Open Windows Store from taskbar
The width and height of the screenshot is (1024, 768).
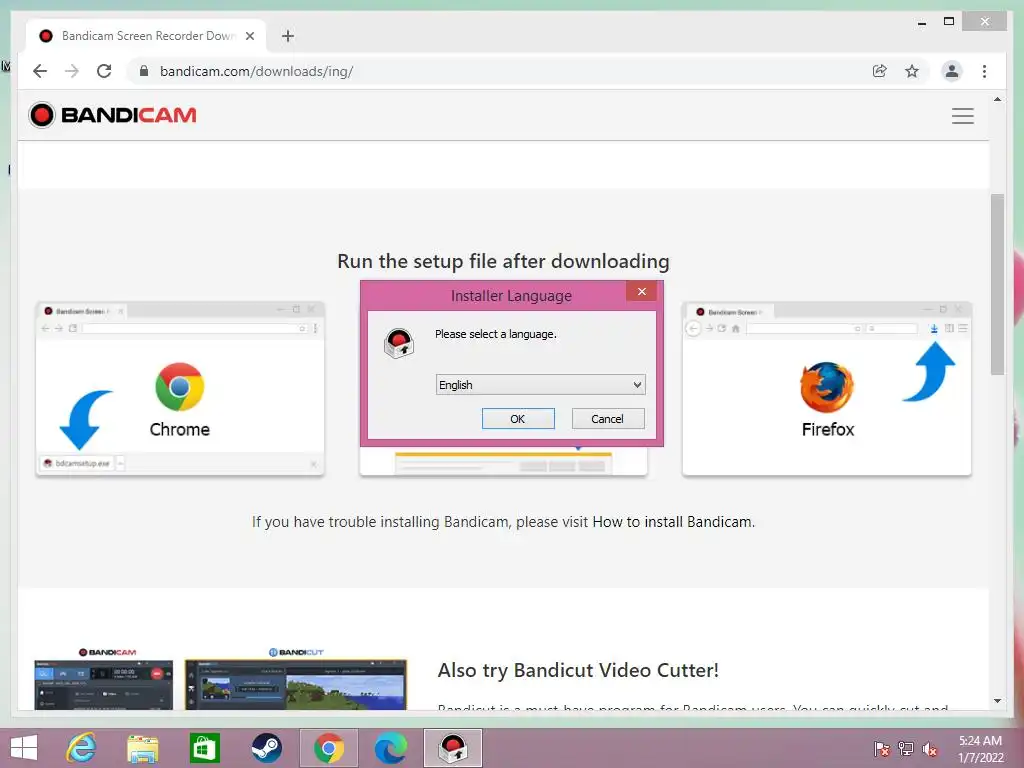(204, 748)
